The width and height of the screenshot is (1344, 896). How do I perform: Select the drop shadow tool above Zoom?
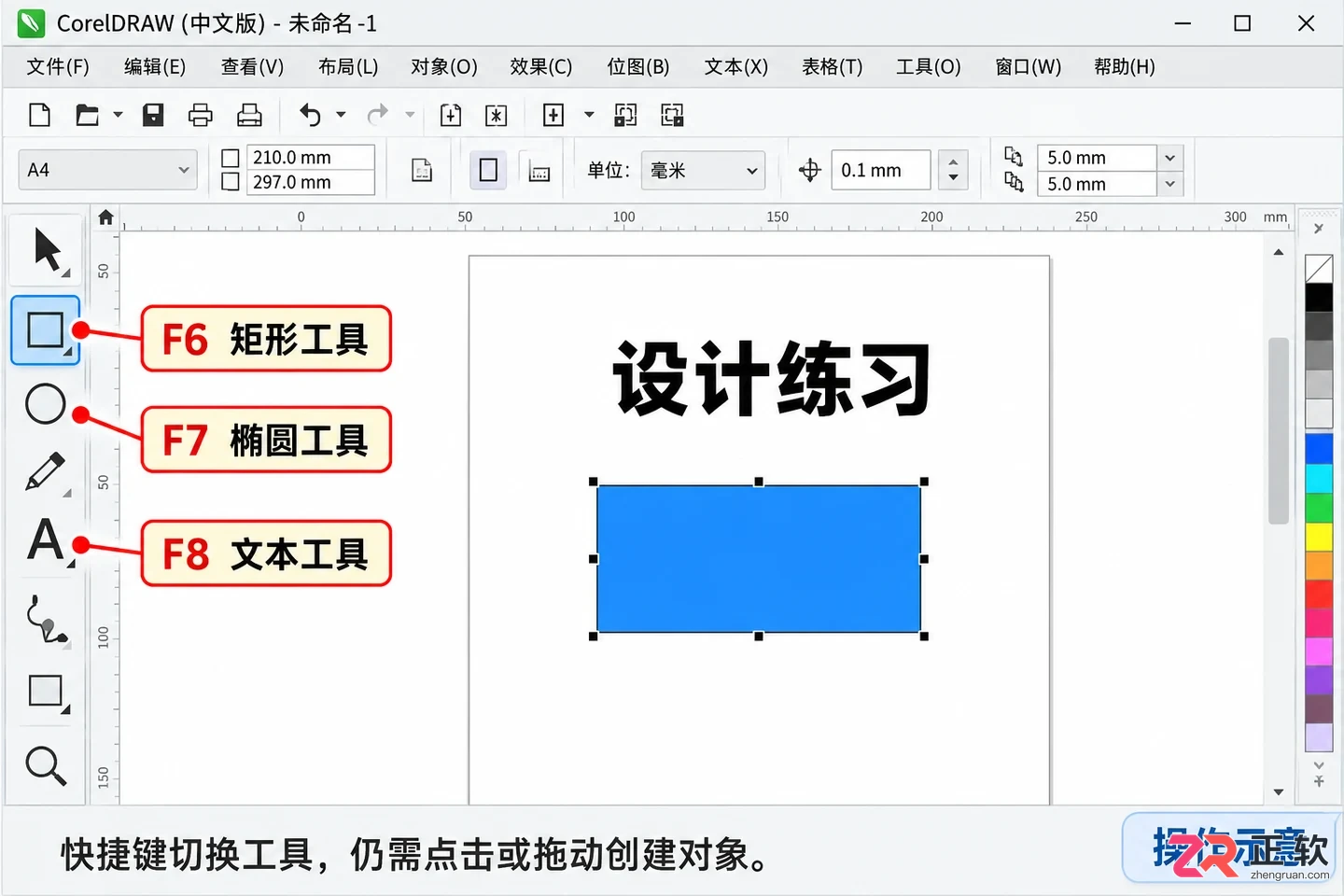tap(46, 693)
